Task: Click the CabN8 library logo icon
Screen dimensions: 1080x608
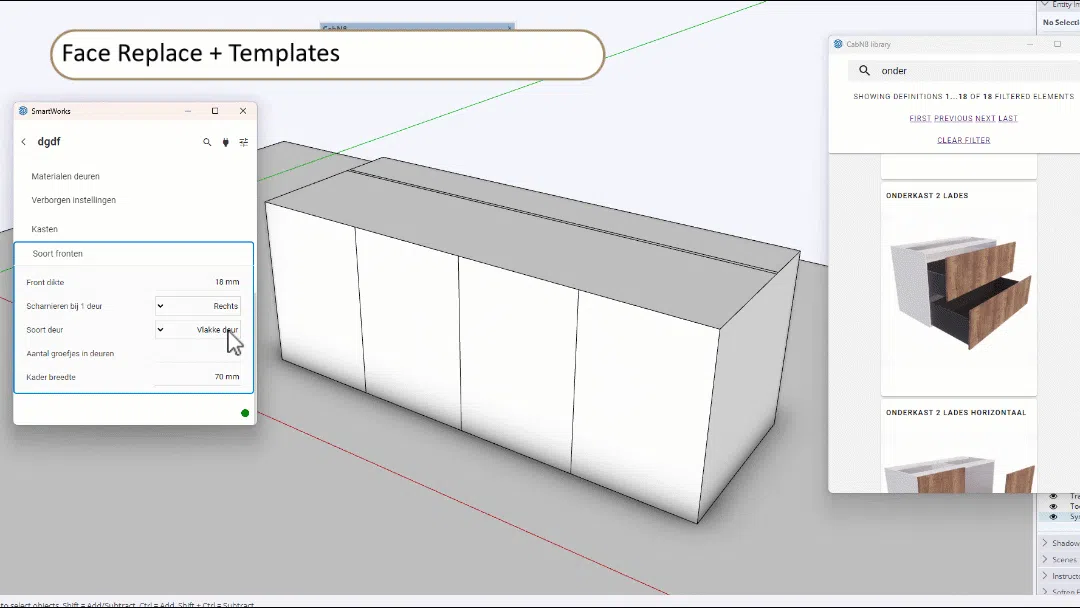Action: tap(838, 44)
